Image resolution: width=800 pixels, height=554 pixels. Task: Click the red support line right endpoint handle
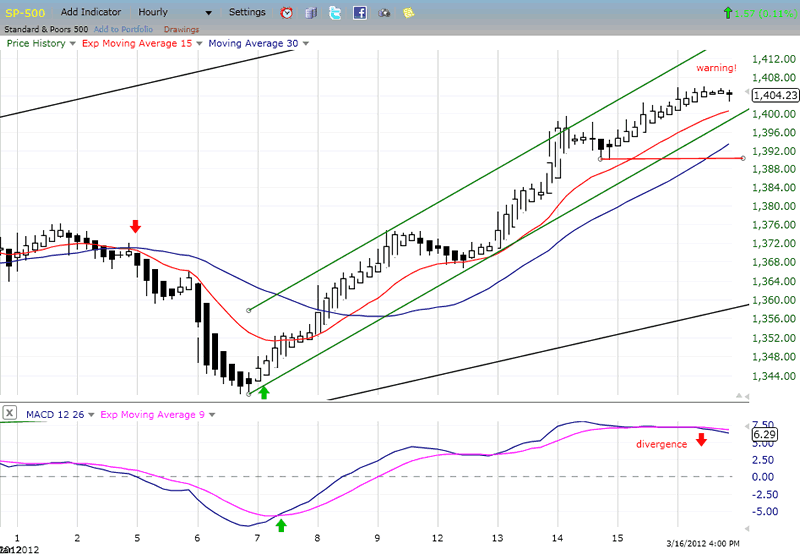tap(743, 158)
